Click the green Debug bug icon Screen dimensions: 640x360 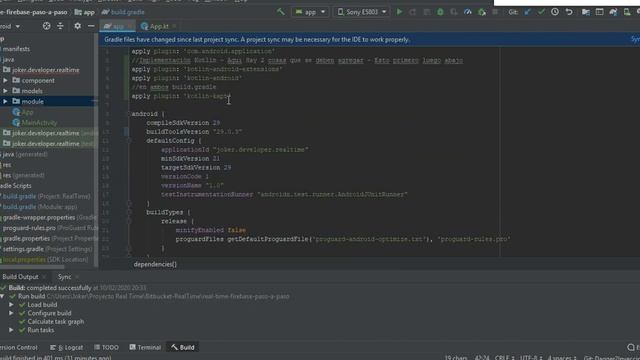coord(440,12)
